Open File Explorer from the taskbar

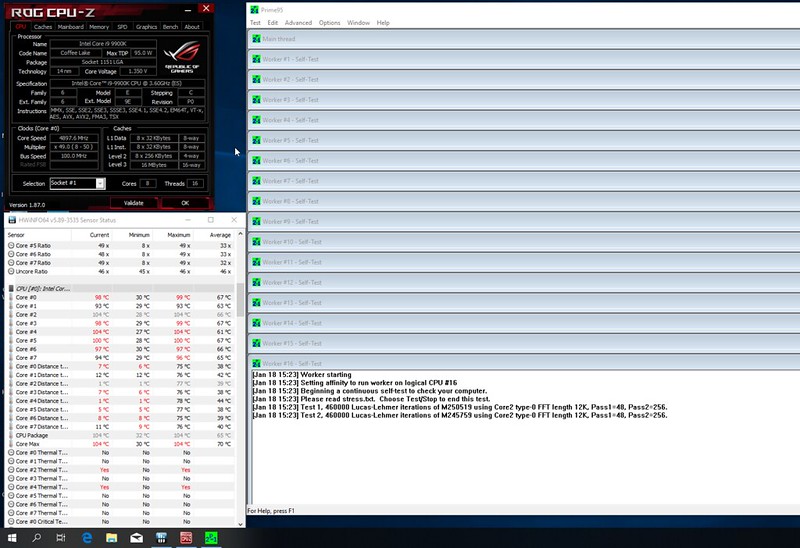point(110,538)
